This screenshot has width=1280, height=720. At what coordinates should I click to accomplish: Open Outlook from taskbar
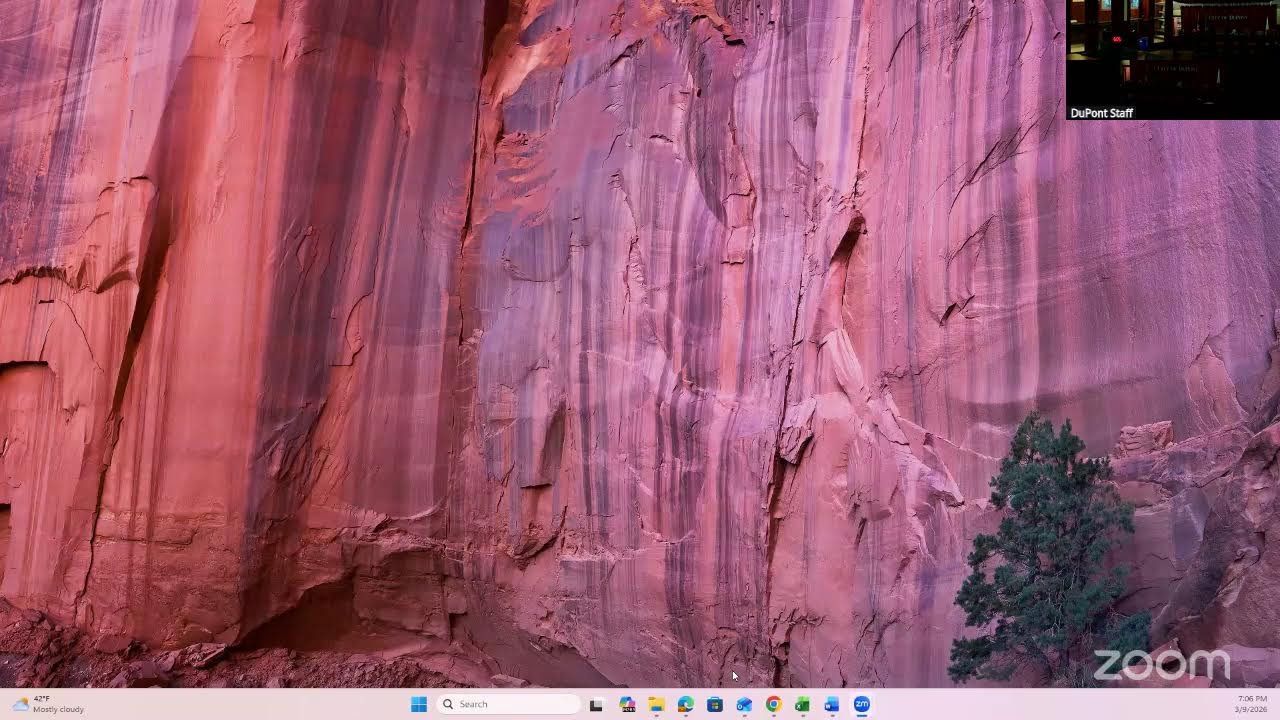(x=744, y=704)
